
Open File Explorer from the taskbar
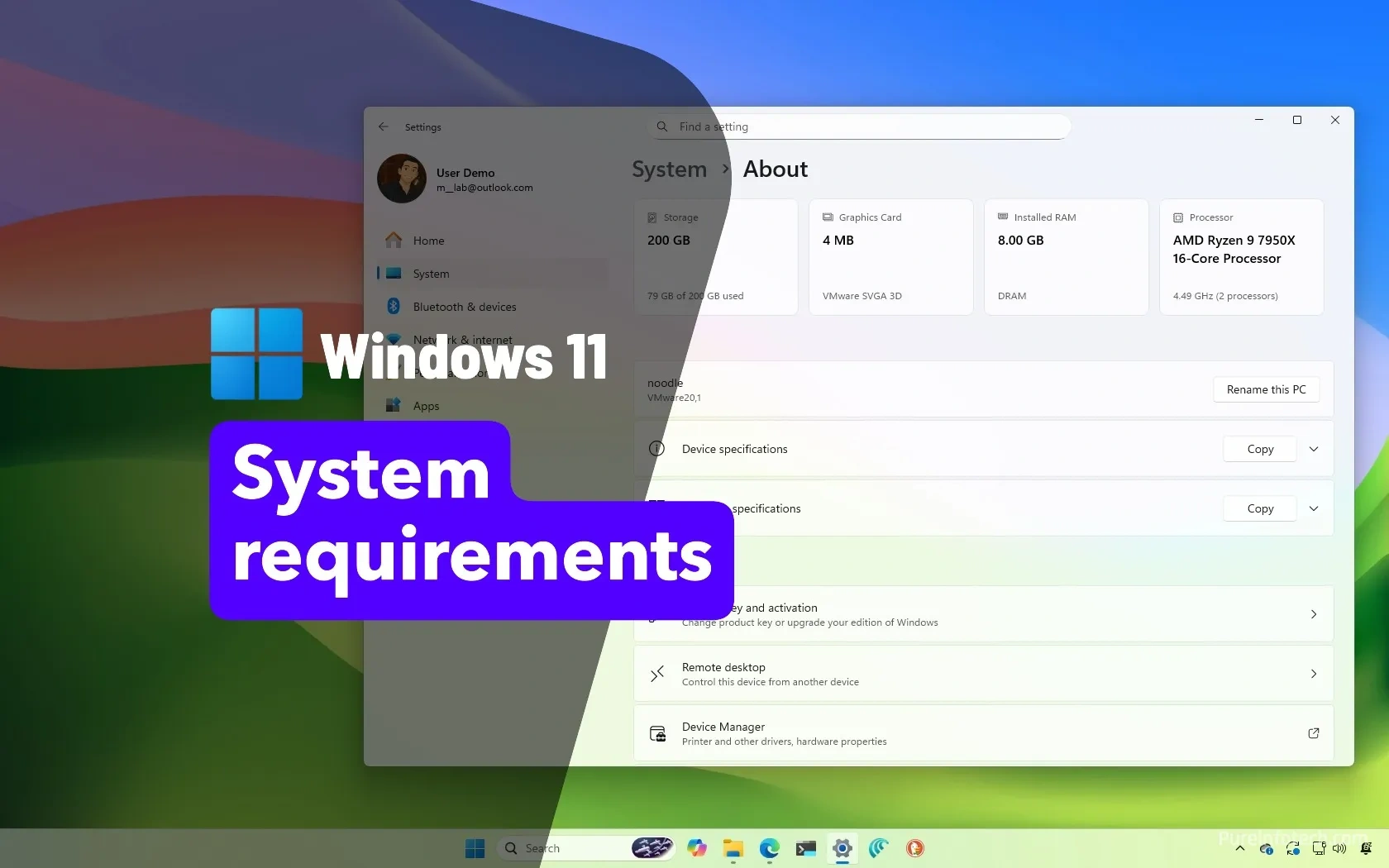tap(733, 848)
